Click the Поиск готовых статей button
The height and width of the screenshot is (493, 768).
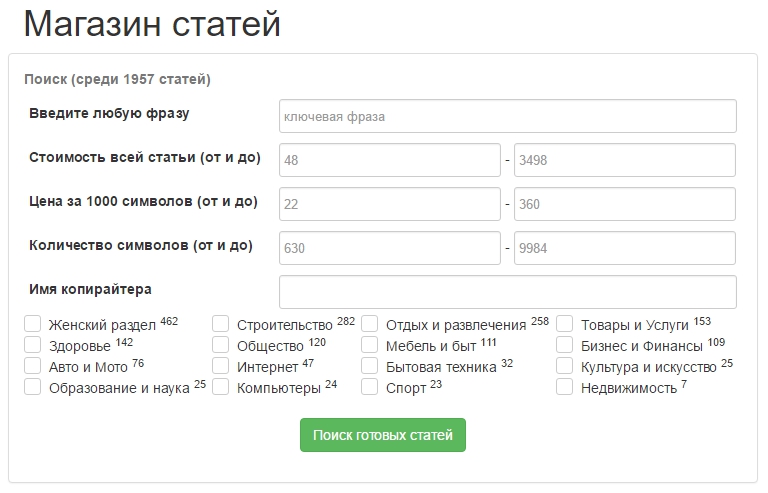(383, 435)
